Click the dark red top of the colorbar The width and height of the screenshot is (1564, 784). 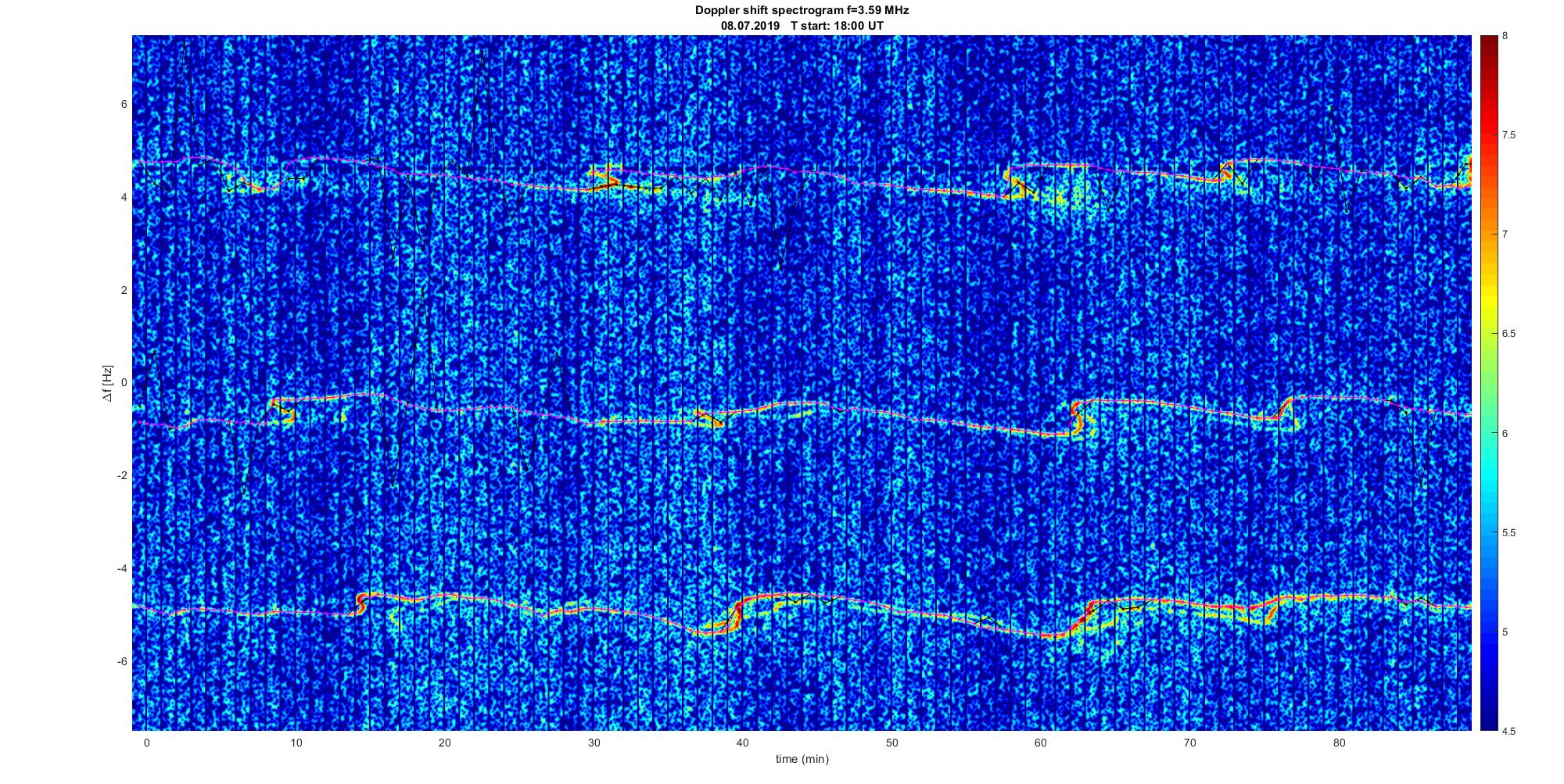[1489, 43]
